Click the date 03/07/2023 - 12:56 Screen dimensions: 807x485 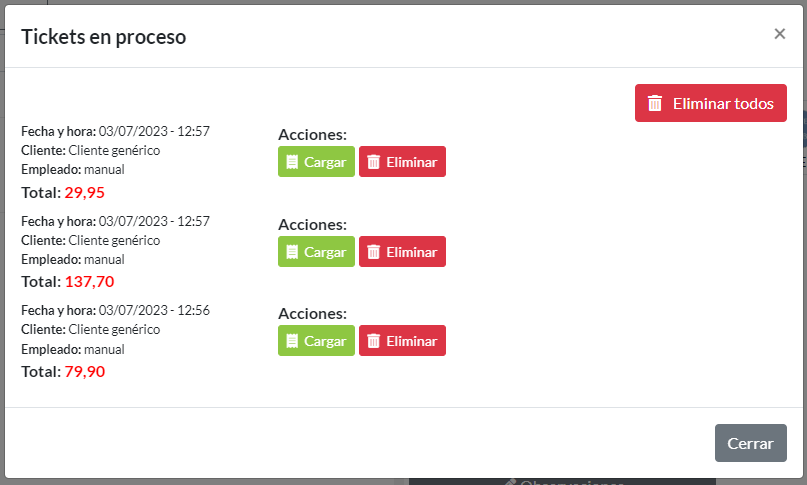click(154, 310)
